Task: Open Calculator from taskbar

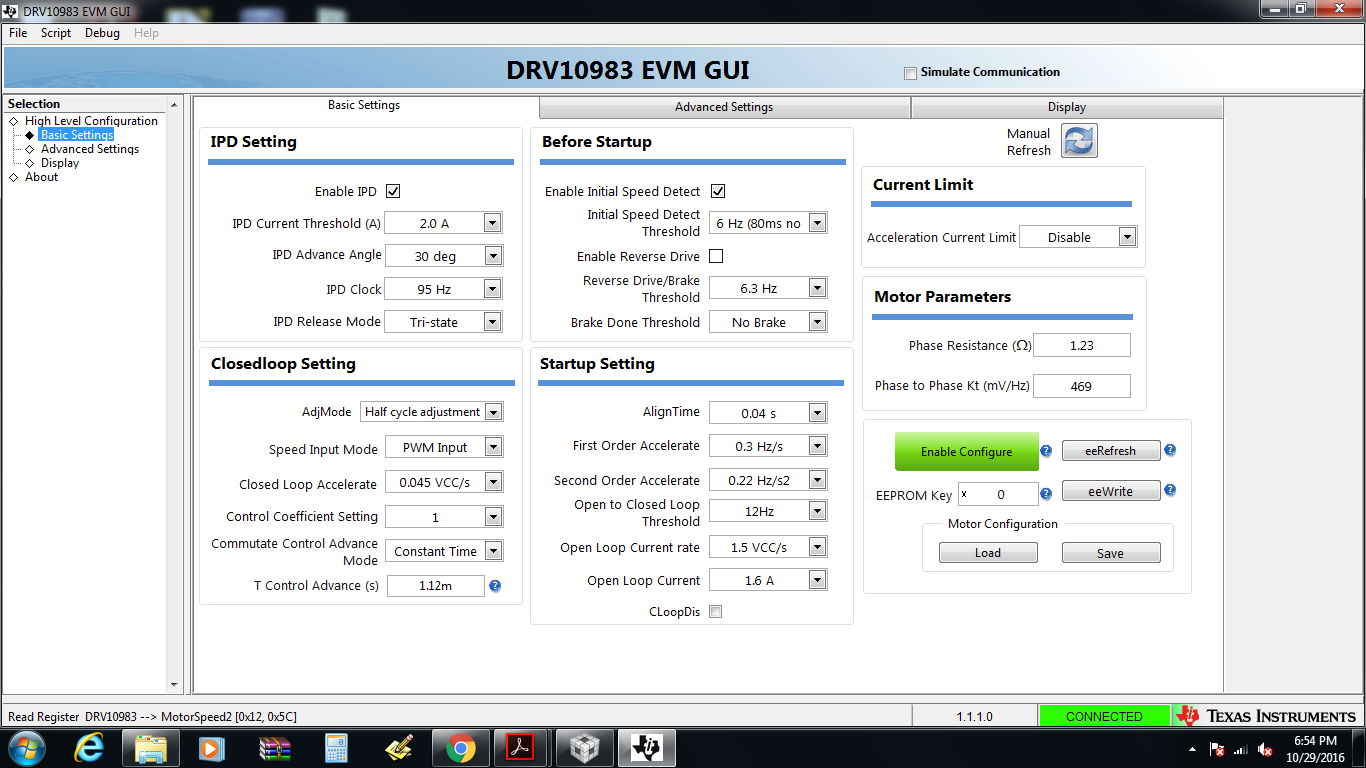Action: click(336, 748)
